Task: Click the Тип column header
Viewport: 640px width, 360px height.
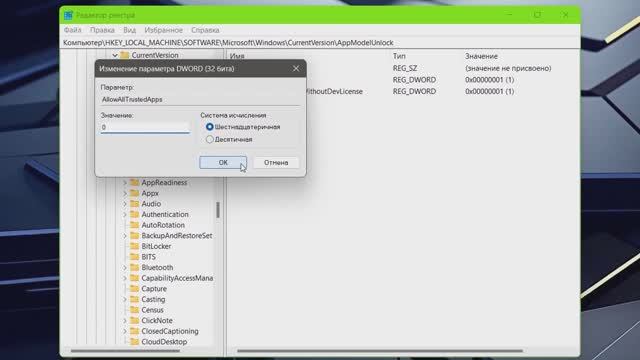Action: pos(399,56)
